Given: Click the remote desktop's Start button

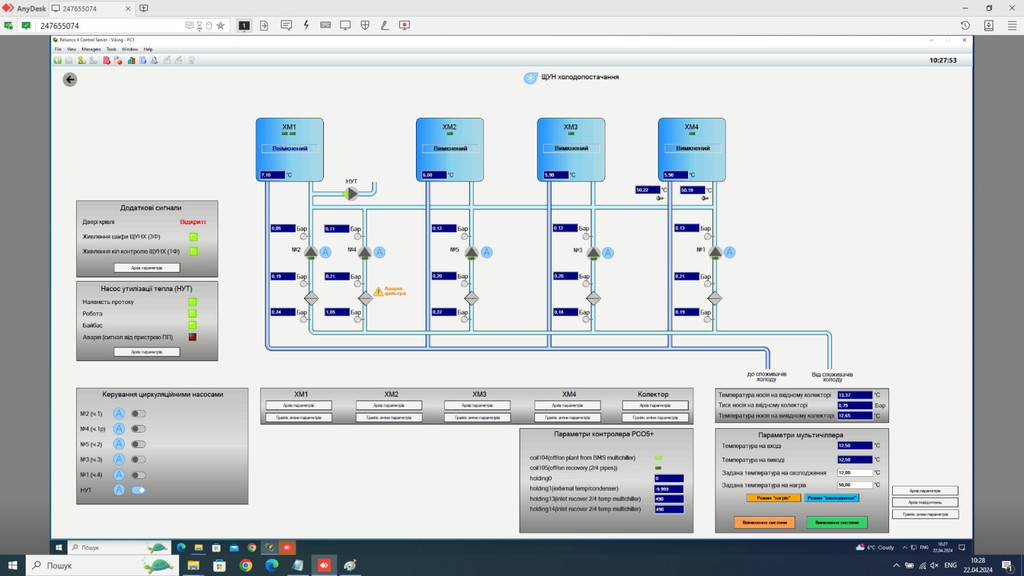Looking at the screenshot, I should tap(59, 547).
